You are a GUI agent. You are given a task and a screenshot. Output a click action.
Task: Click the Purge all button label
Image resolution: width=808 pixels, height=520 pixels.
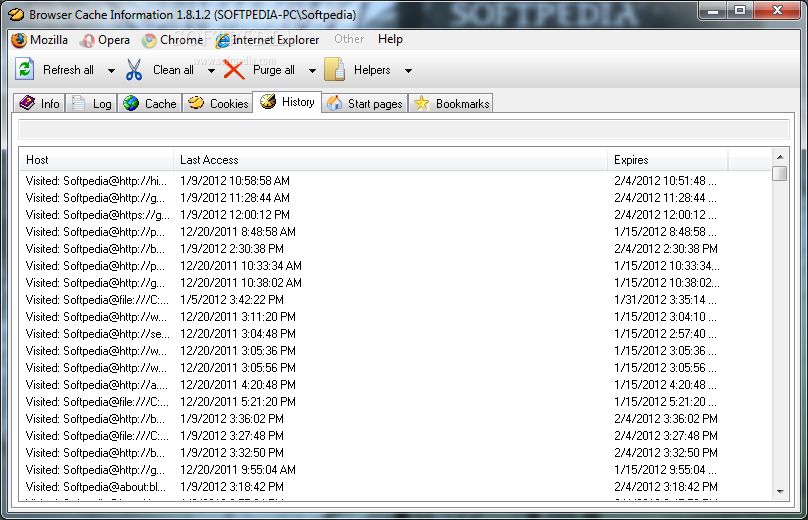point(274,70)
